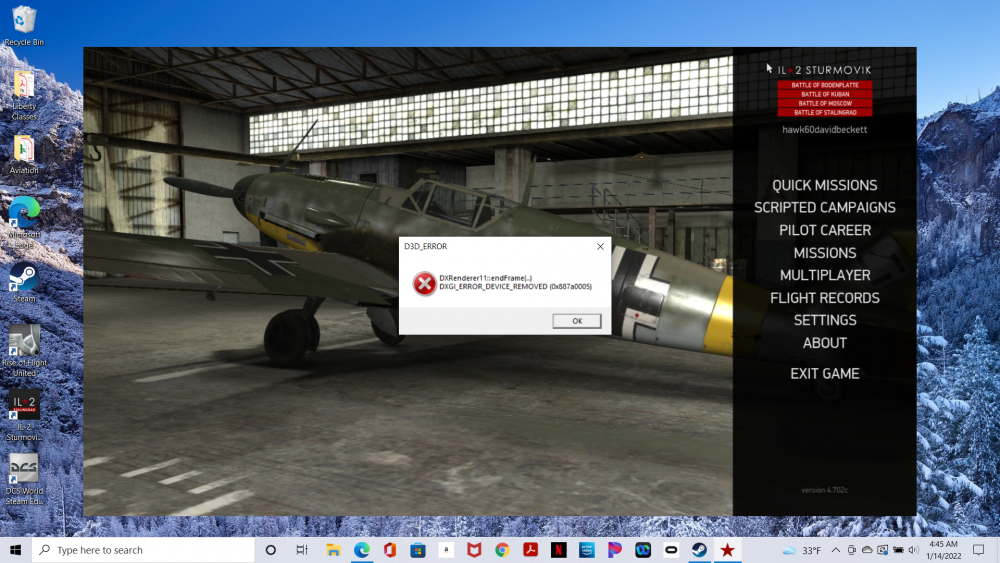The height and width of the screenshot is (563, 1000).
Task: Click the Battle of Stalingrad badge
Action: click(x=825, y=112)
